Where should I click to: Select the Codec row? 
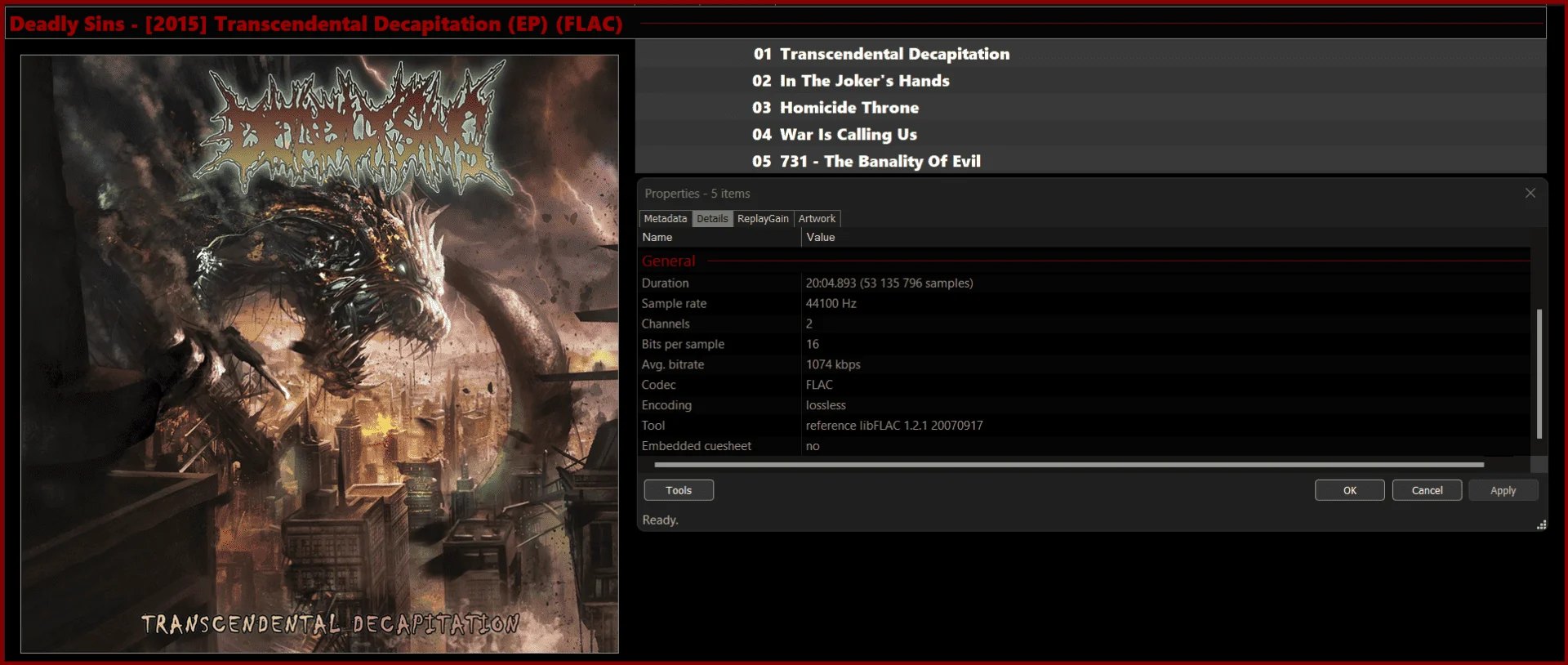[1085, 385]
